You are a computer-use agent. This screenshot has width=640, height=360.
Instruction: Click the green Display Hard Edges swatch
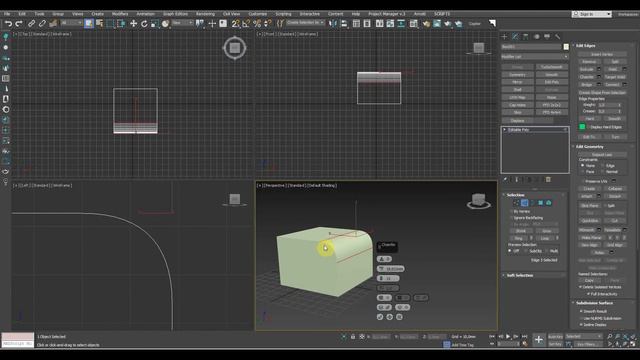pyautogui.click(x=582, y=127)
